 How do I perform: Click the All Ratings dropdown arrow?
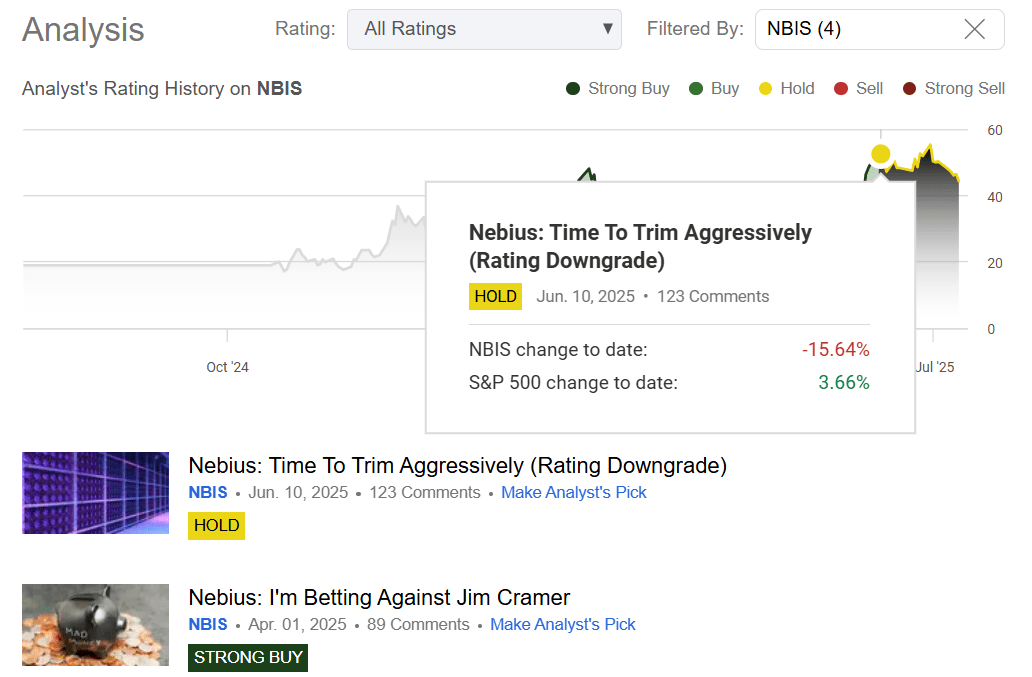click(607, 30)
